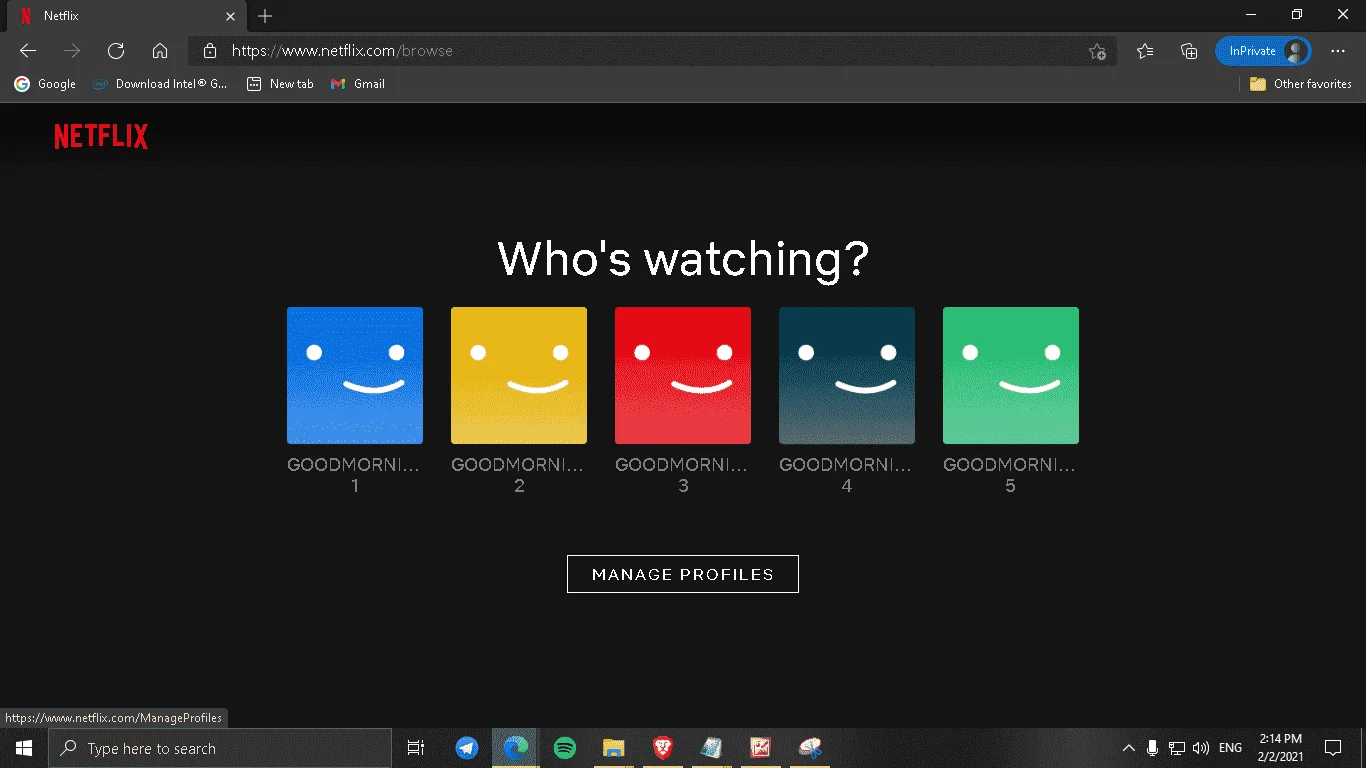This screenshot has height=768, width=1366.
Task: Select the yellow GOODMORNI... 2 profile avatar
Action: pyautogui.click(x=519, y=375)
